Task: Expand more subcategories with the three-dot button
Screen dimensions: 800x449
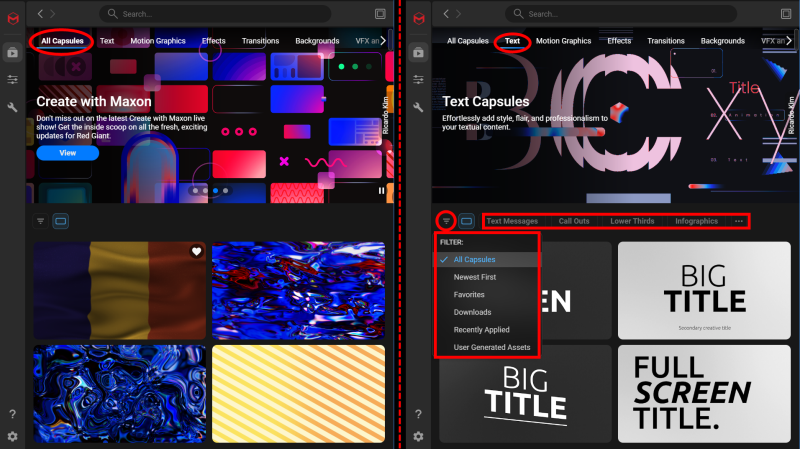Action: click(x=739, y=221)
